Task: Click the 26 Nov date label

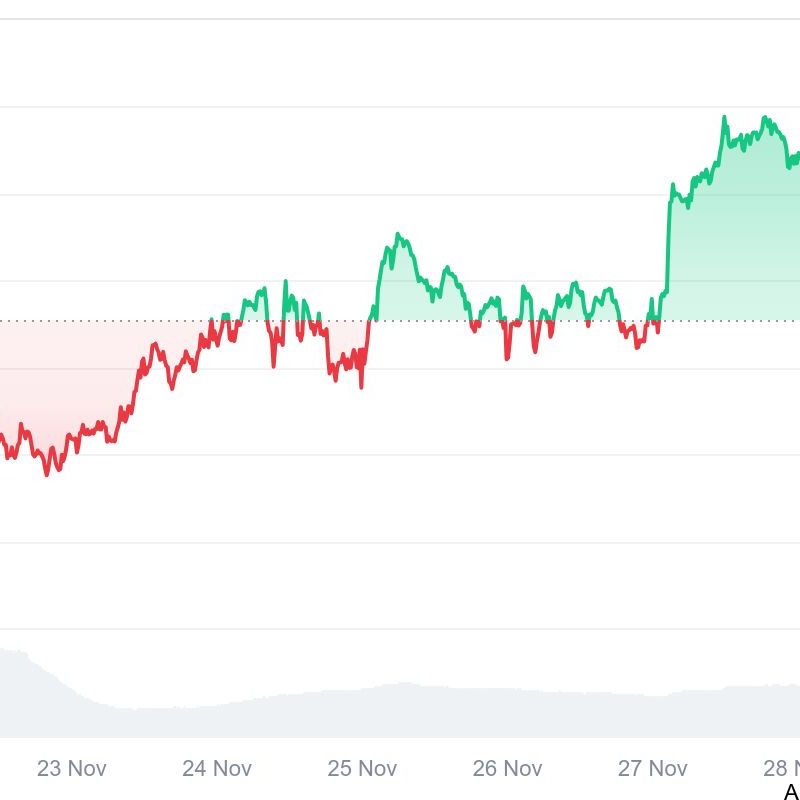Action: click(507, 768)
